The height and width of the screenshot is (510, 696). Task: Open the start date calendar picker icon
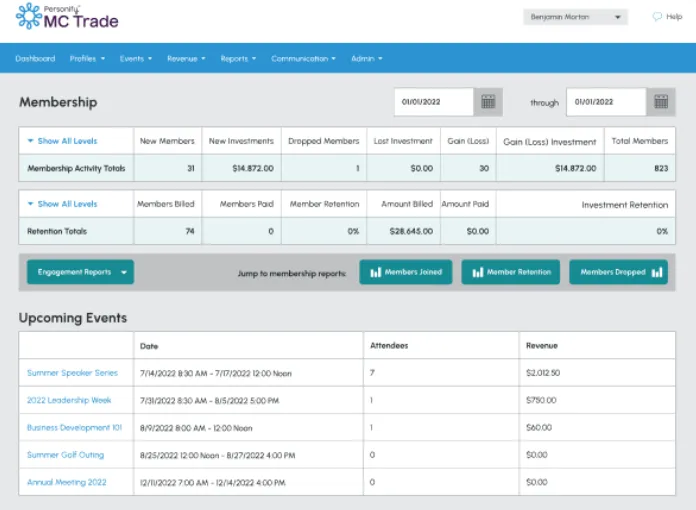488,102
